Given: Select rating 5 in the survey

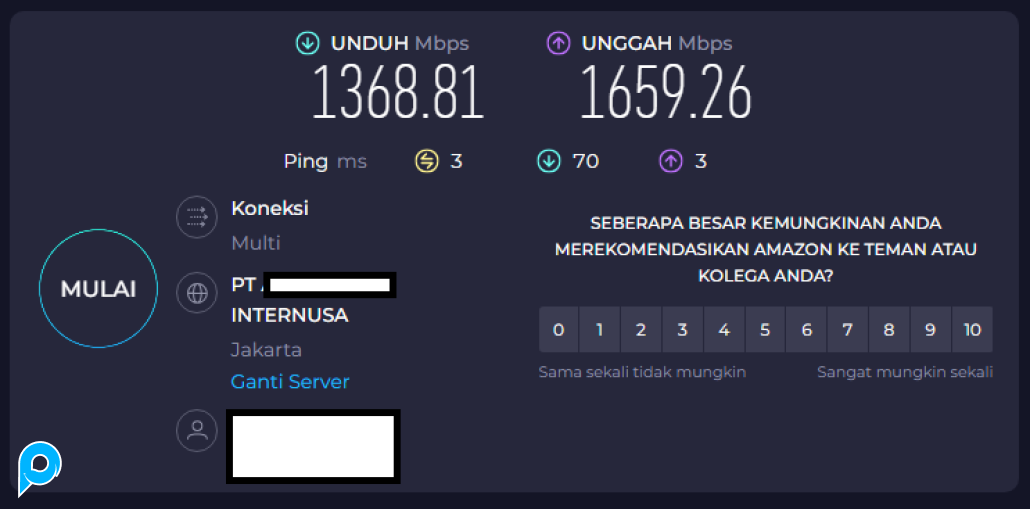Looking at the screenshot, I should pyautogui.click(x=765, y=330).
